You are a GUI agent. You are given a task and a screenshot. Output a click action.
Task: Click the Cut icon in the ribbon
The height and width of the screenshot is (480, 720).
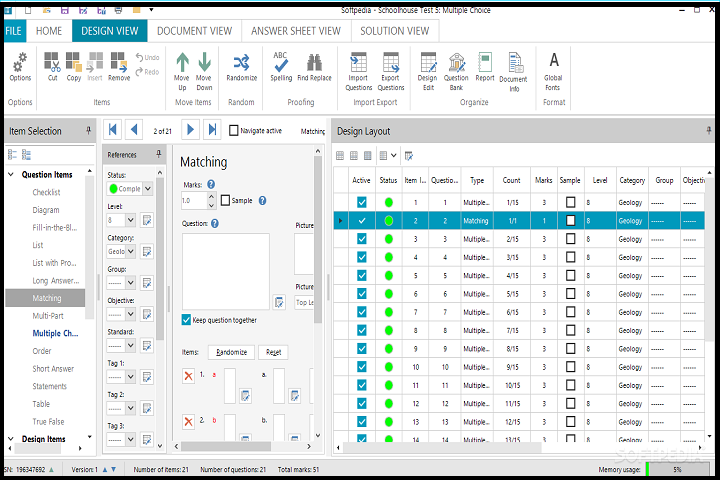(x=52, y=64)
